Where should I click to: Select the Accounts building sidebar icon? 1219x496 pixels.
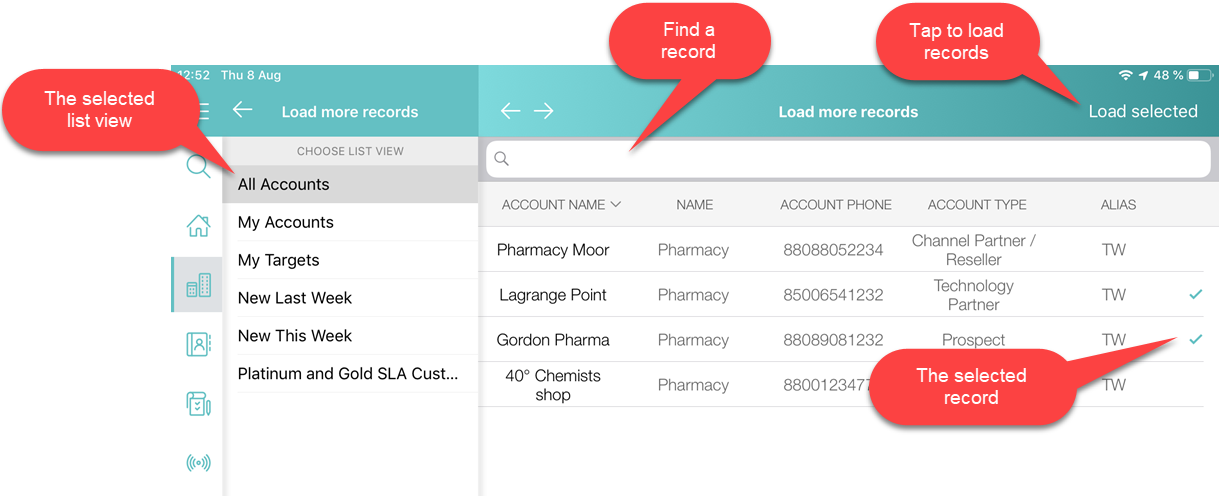click(198, 286)
